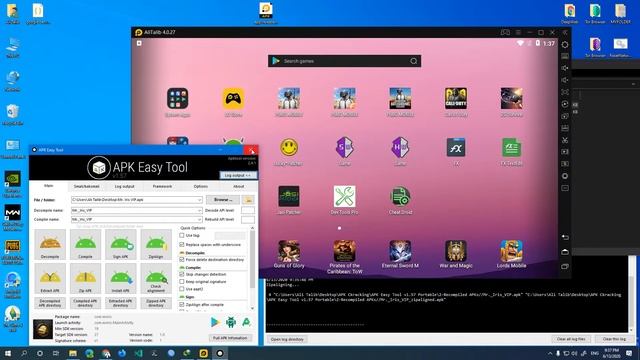Collapse the Sign section in Quick Options
Screen dimensions: 640x360
click(x=182, y=297)
